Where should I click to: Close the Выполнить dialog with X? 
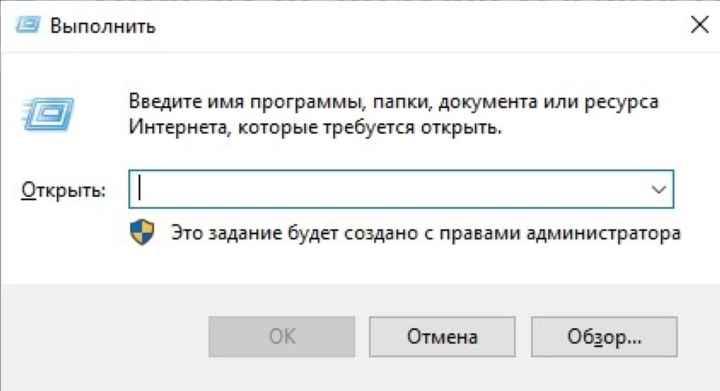pyautogui.click(x=699, y=25)
